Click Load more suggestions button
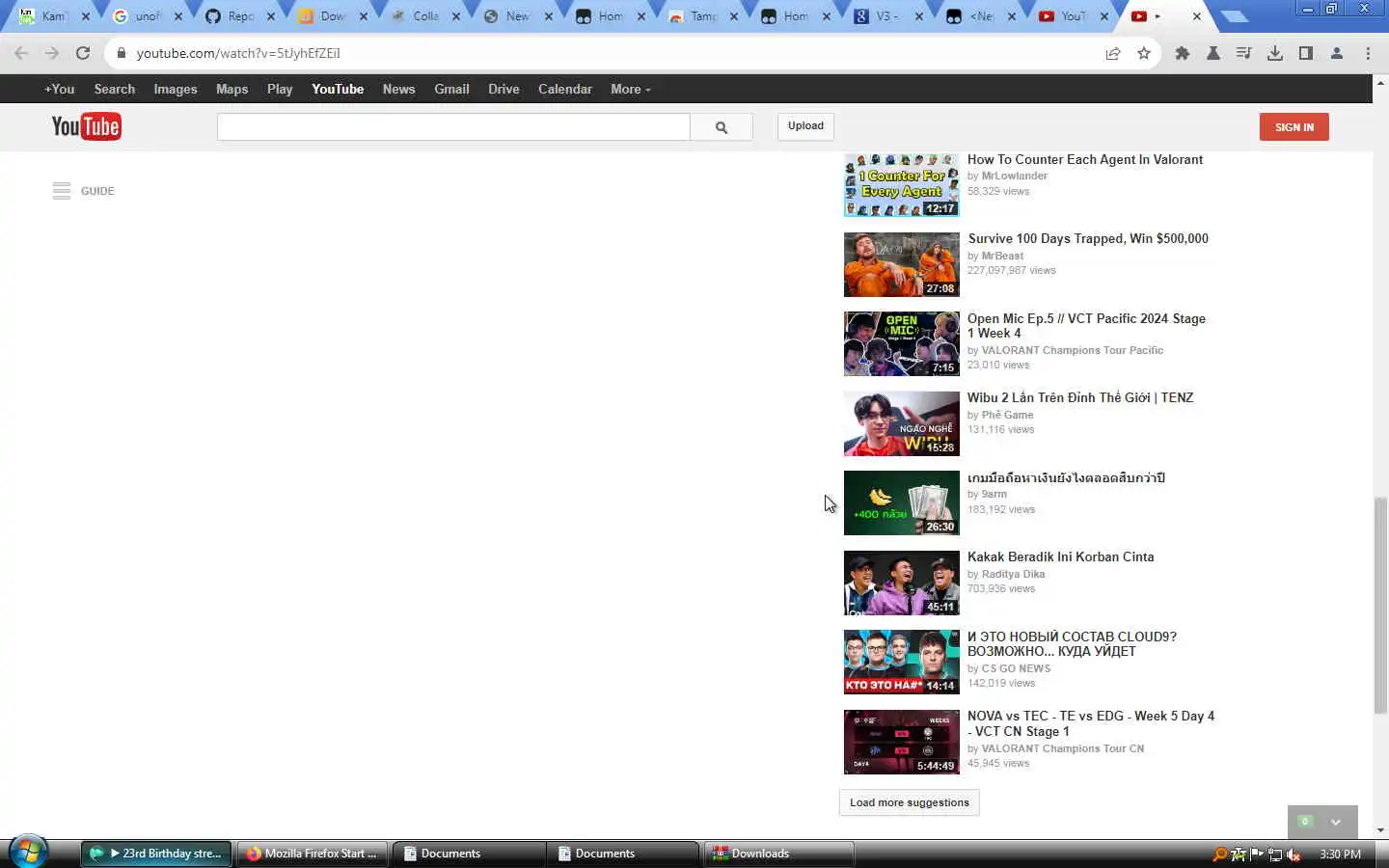Screen dimensions: 1389x868 coord(909,802)
